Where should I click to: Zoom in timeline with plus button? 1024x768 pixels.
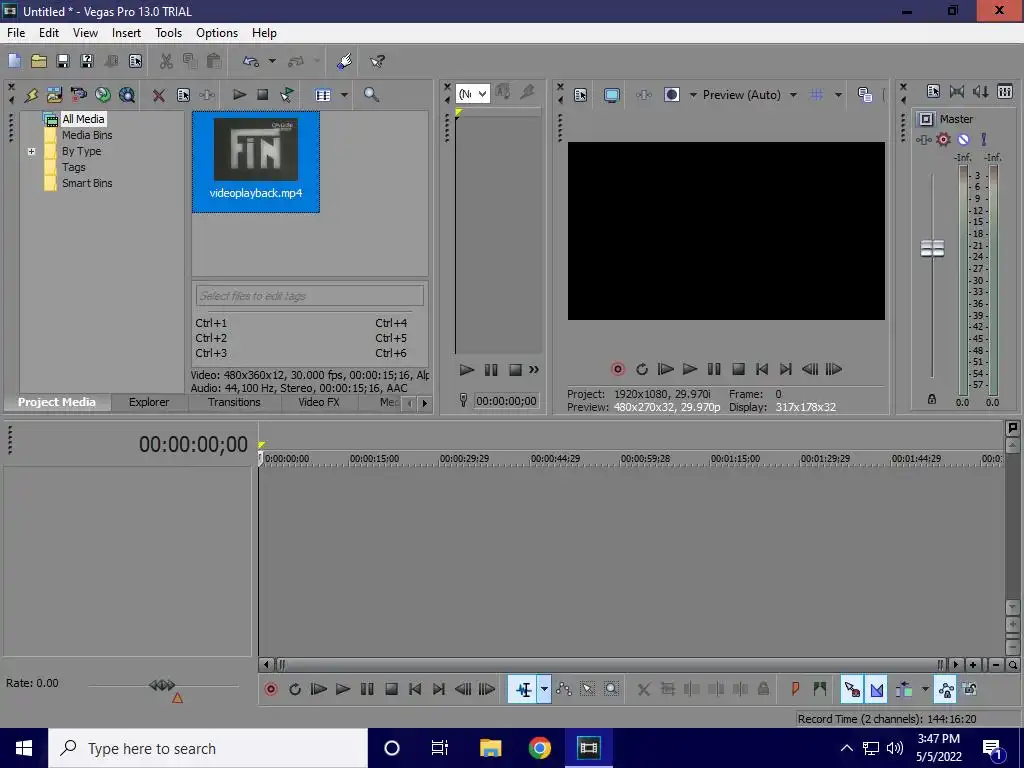click(973, 665)
